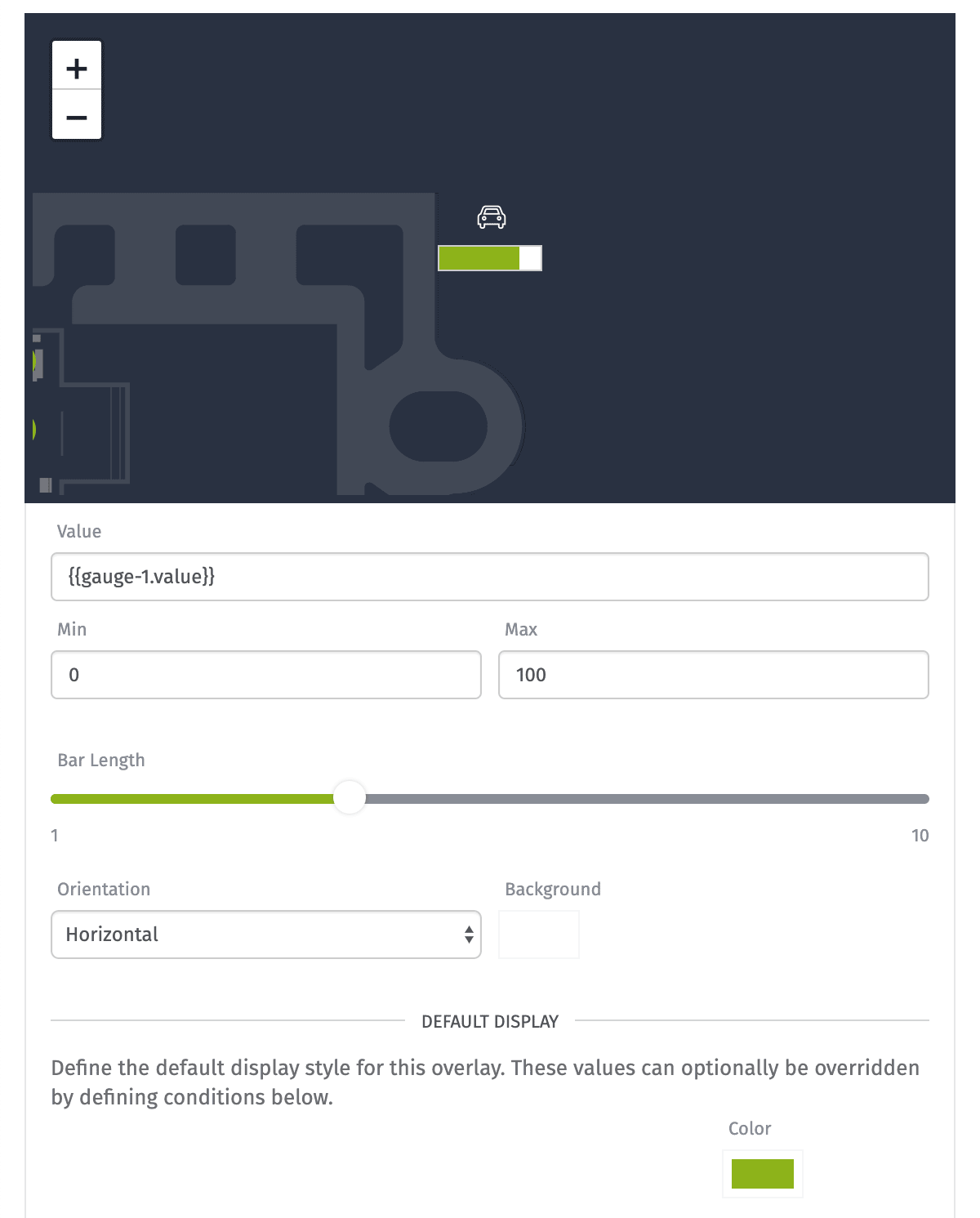The width and height of the screenshot is (980, 1218).
Task: Grab the Bar Length slider handle
Action: click(350, 798)
